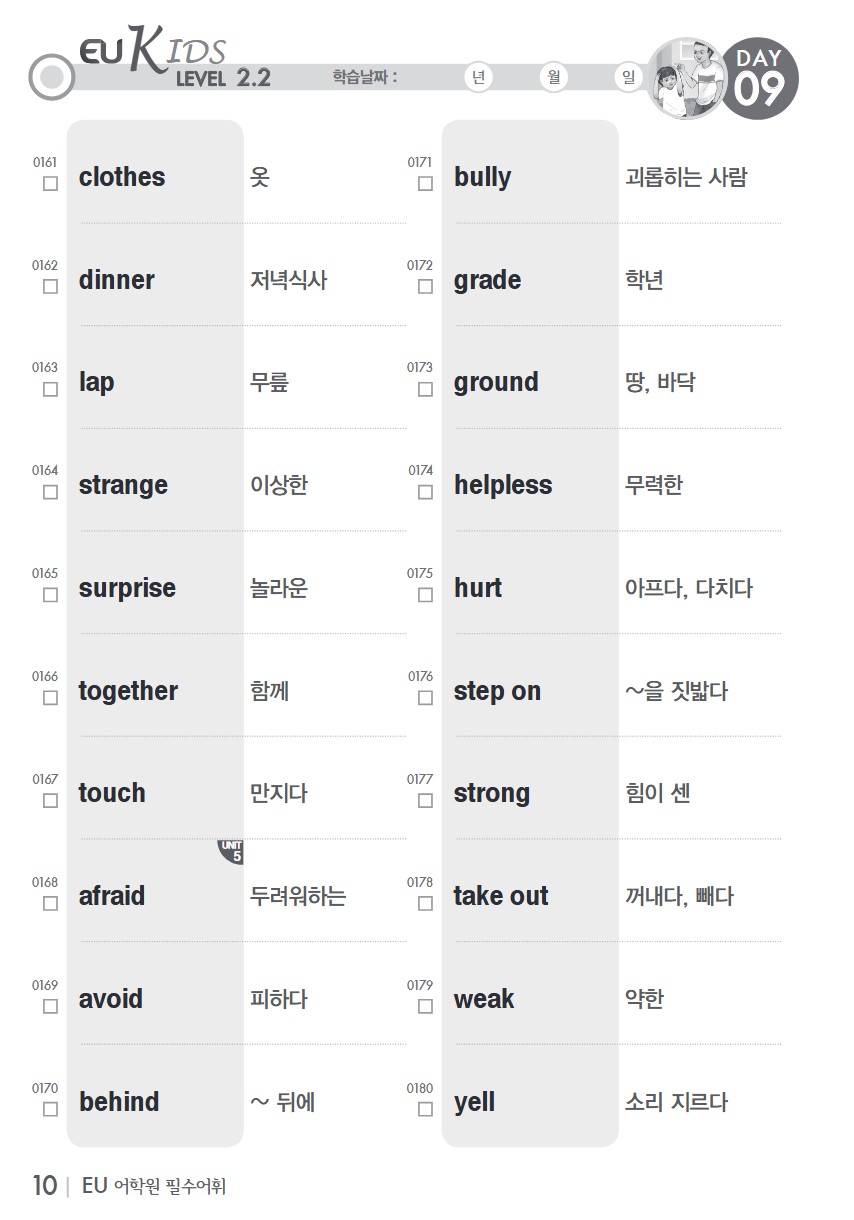Screen dimensions: 854x1220
Task: Click the word helpless
Action: point(503,485)
